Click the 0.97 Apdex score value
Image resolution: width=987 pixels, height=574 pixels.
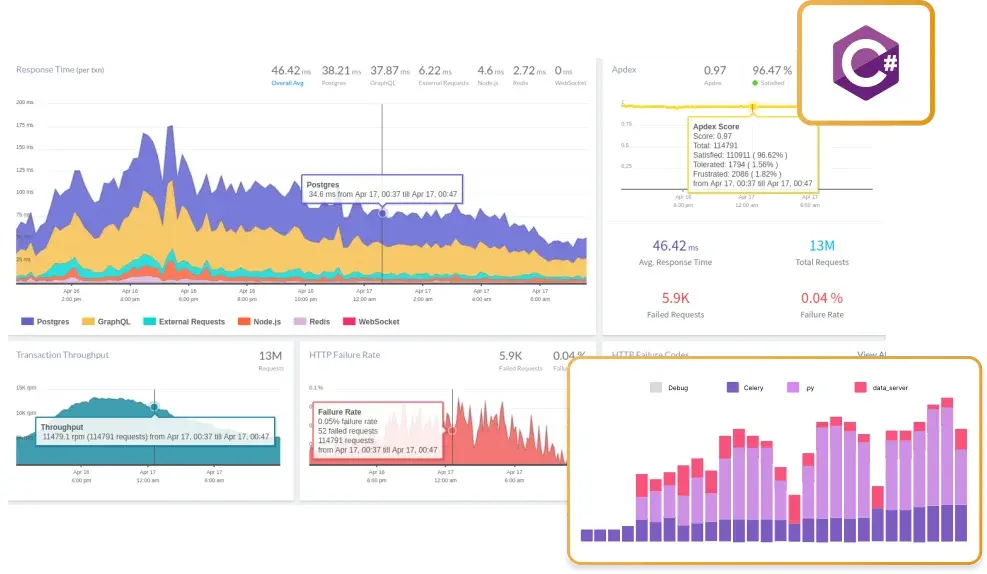[x=714, y=70]
